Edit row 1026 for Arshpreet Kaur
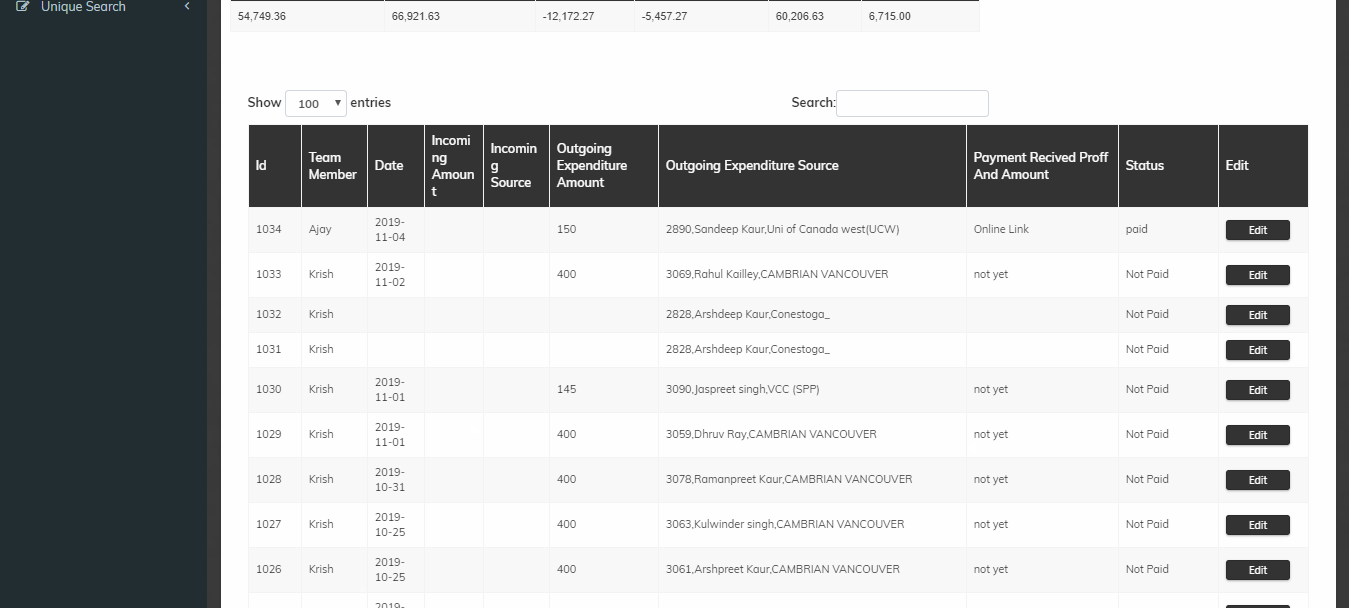Viewport: 1349px width, 608px height. click(1257, 570)
